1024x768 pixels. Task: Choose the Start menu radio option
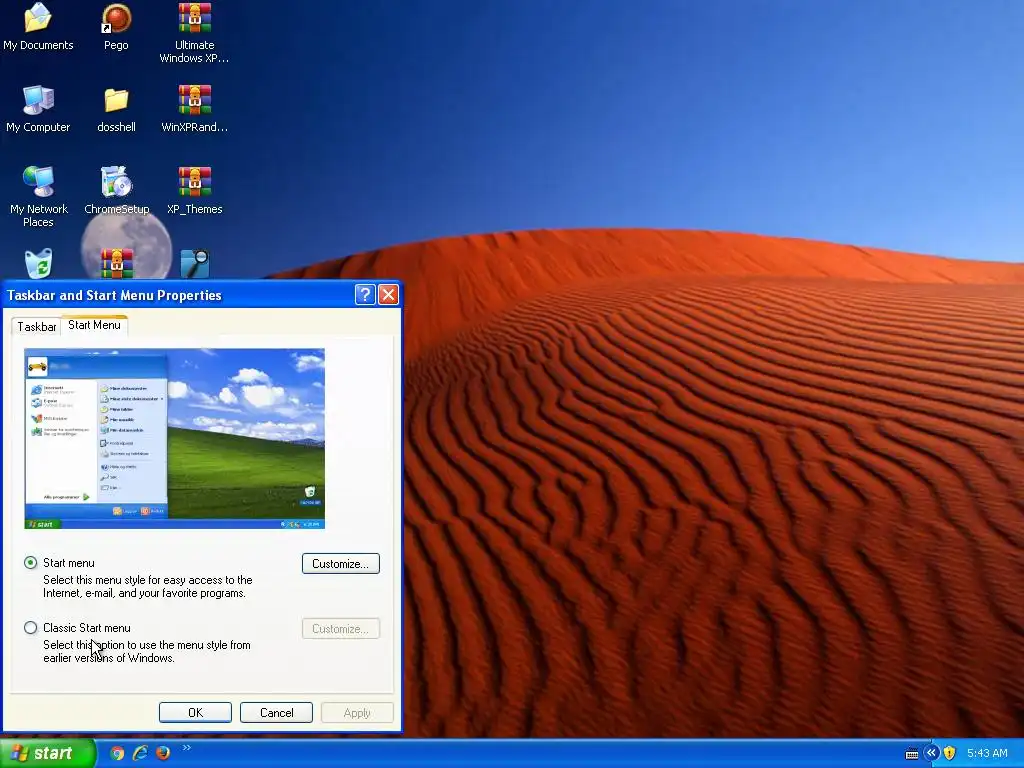(31, 562)
